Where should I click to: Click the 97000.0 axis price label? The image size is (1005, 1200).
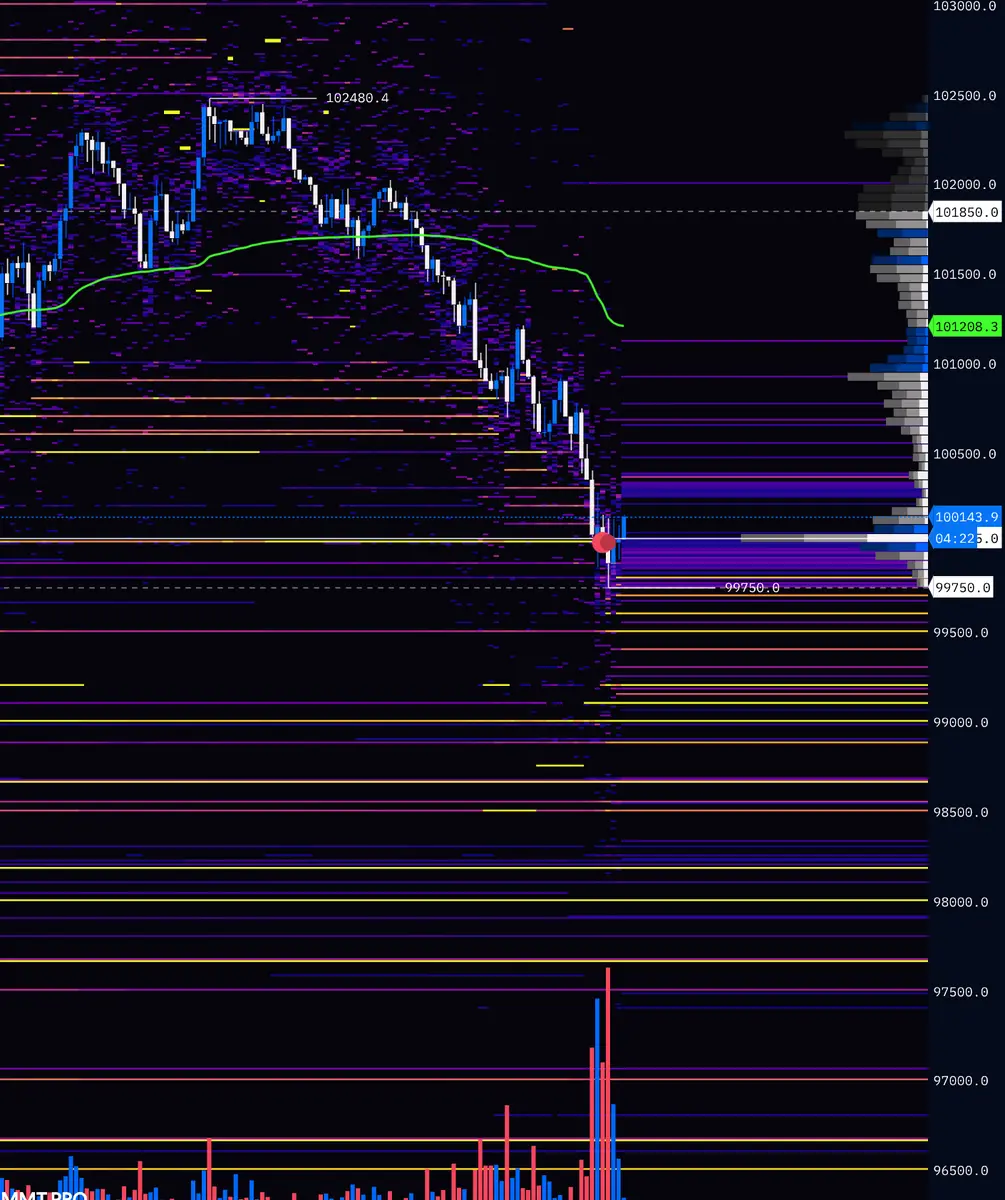pyautogui.click(x=961, y=1081)
